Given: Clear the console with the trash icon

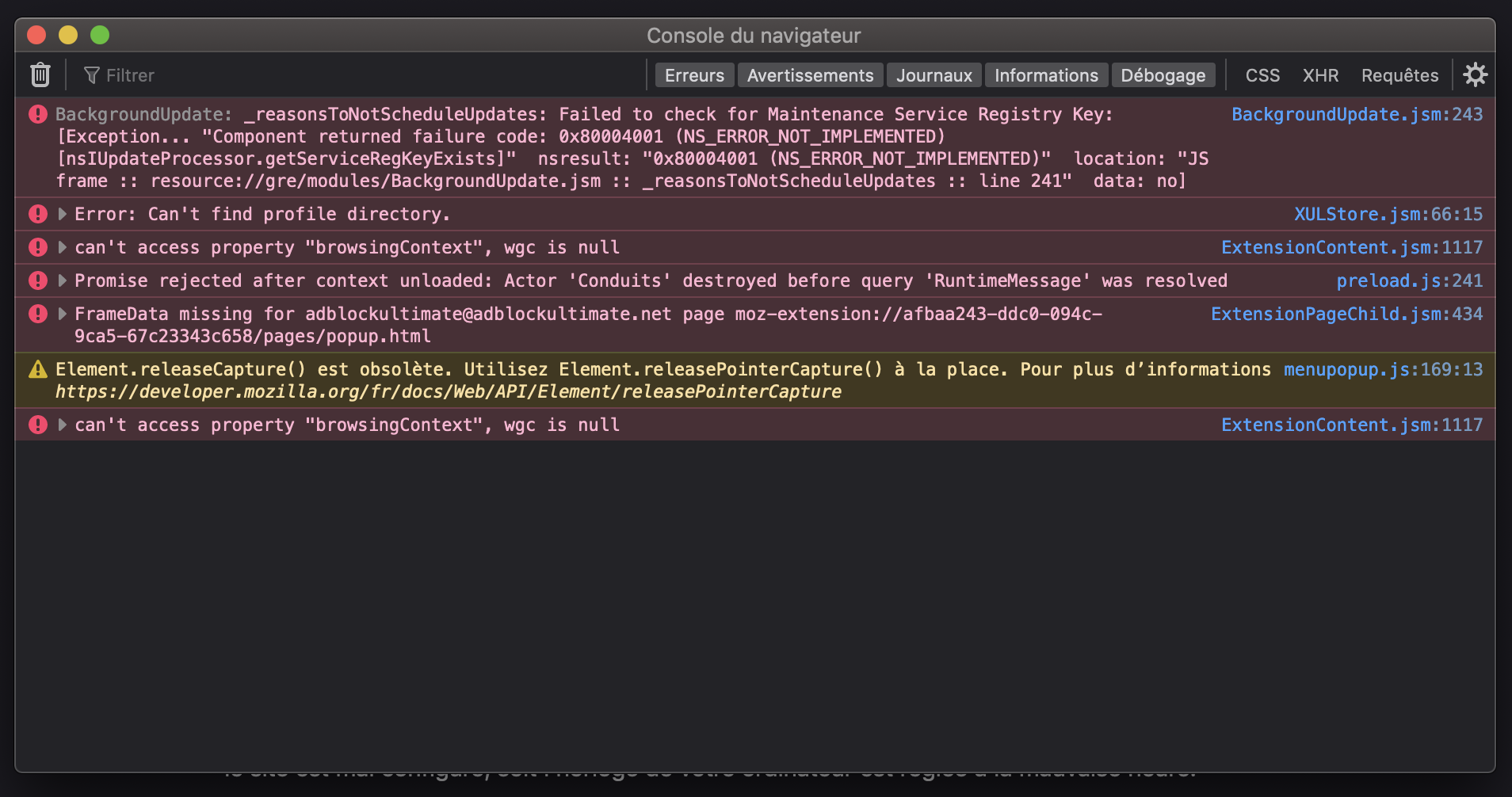Looking at the screenshot, I should [40, 75].
